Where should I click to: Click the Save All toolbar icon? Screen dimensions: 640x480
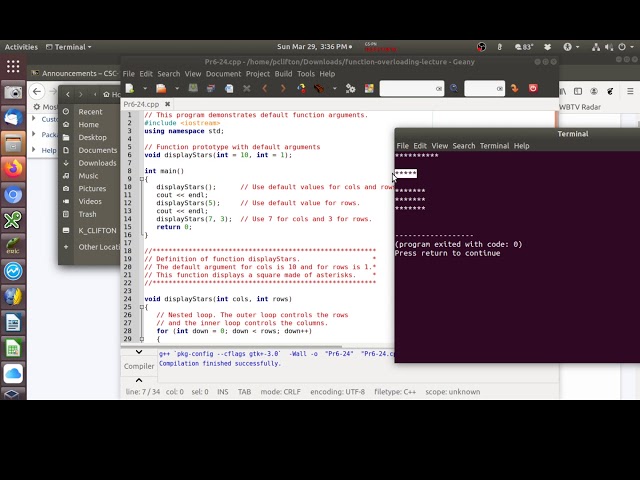click(211, 88)
